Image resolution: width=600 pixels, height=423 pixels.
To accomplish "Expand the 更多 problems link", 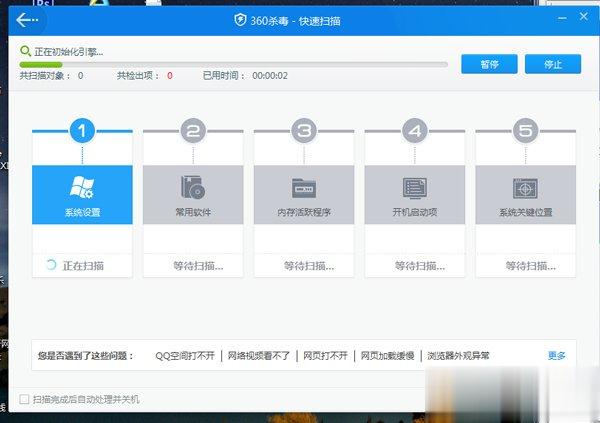I will coord(556,355).
